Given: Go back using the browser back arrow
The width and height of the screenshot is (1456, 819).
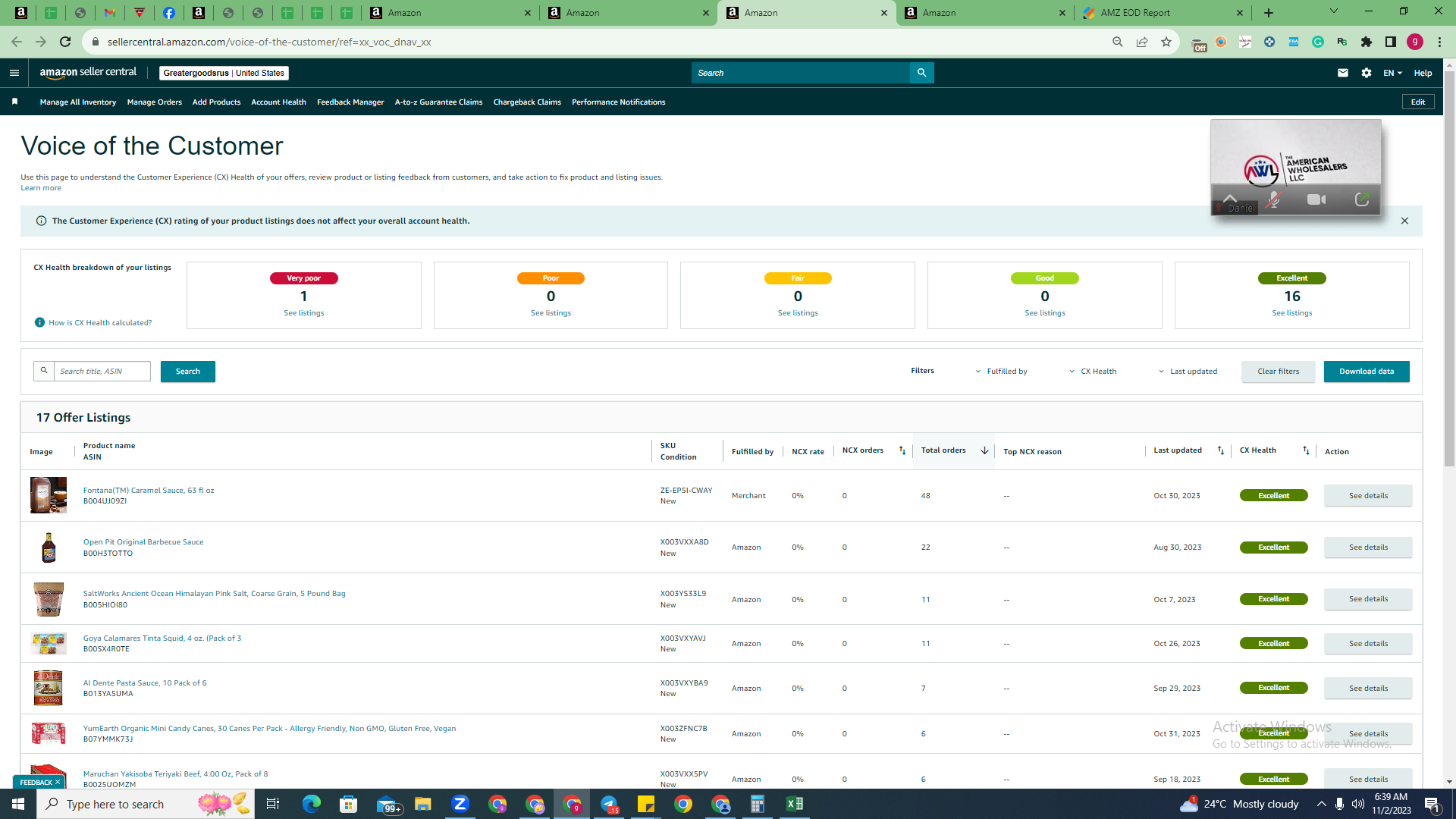Looking at the screenshot, I should click(17, 42).
